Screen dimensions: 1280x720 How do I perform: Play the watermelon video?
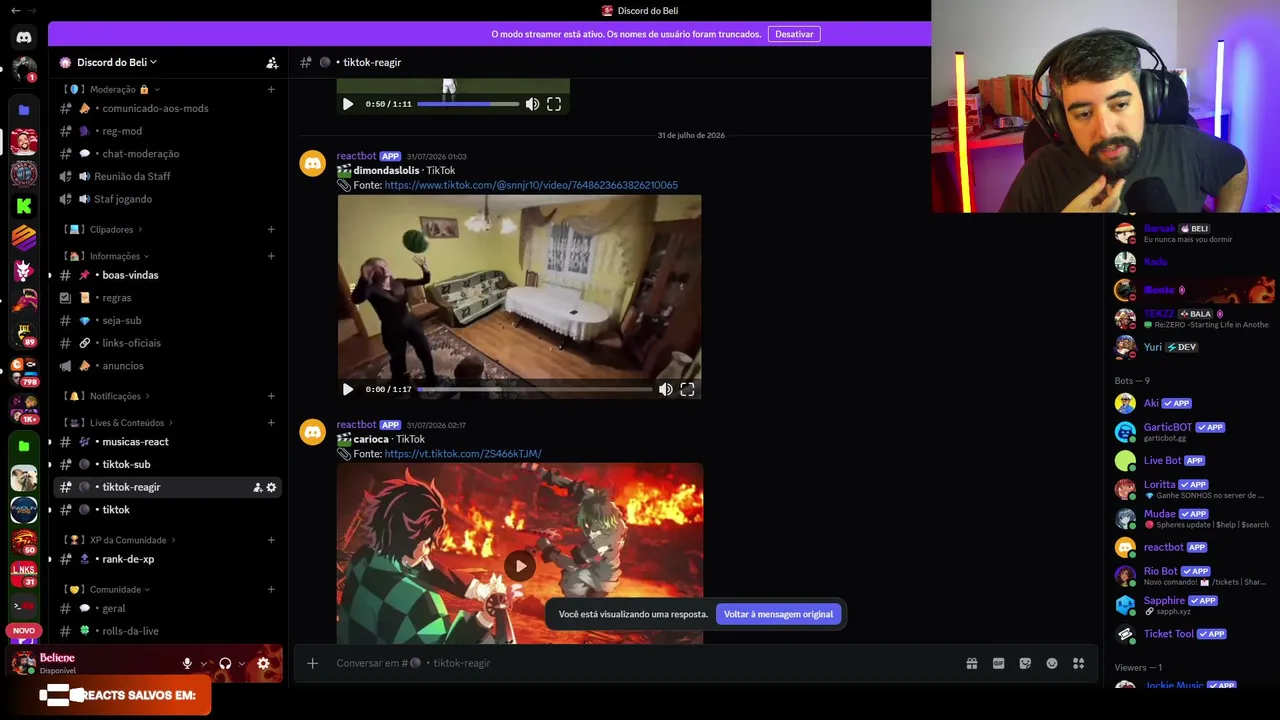point(347,389)
